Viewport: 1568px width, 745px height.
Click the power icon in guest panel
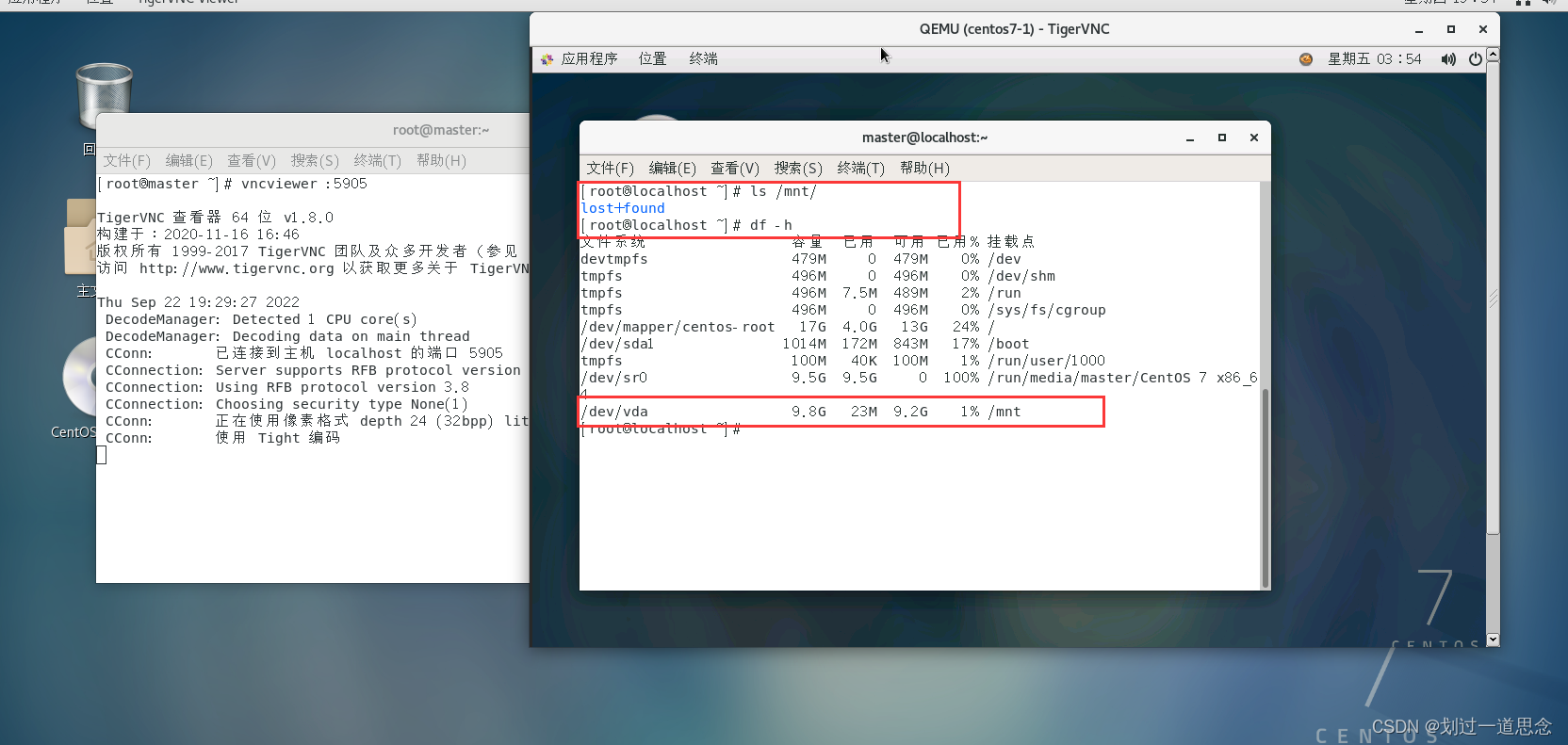pos(1476,59)
